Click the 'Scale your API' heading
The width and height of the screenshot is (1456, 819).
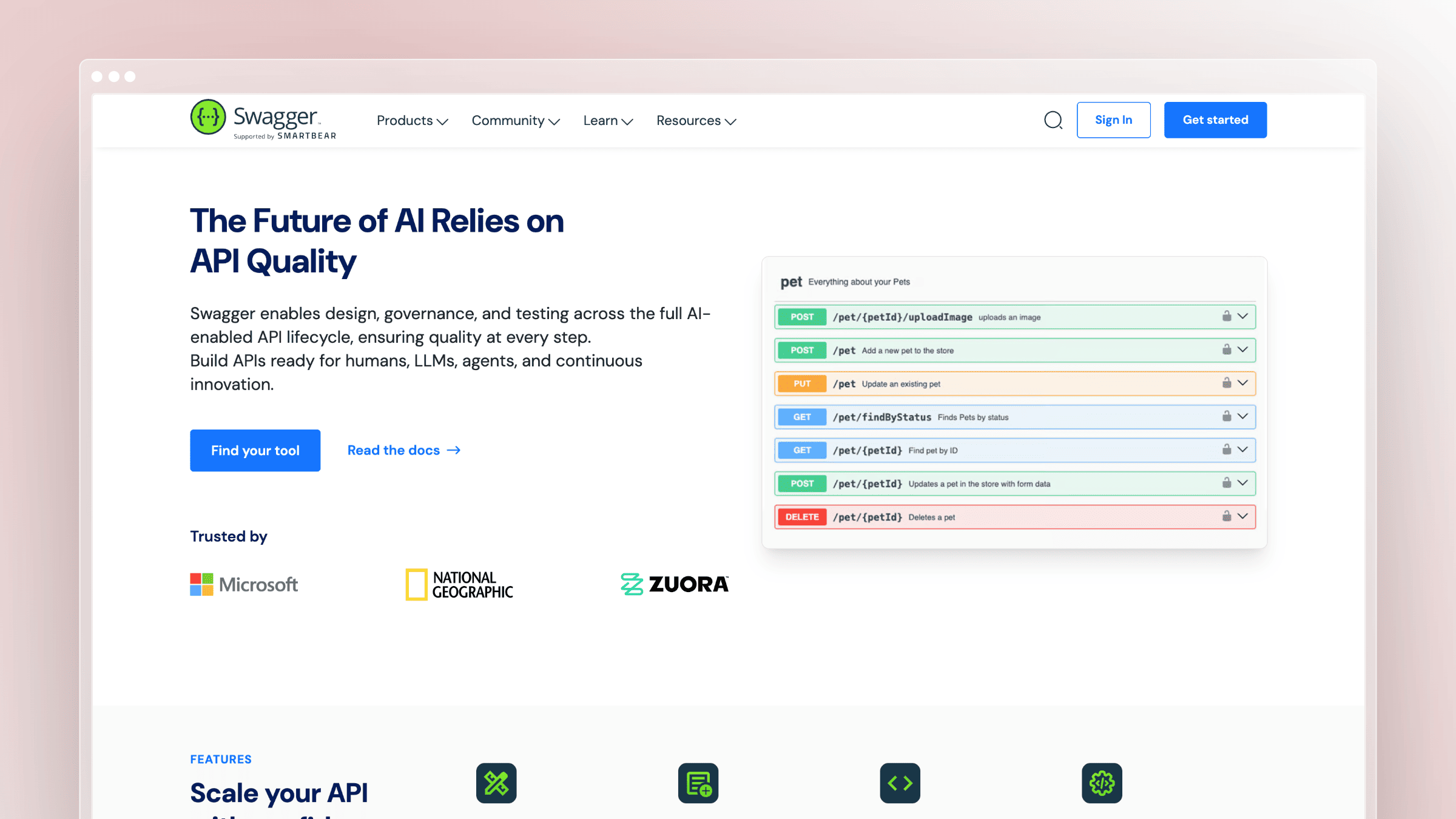click(279, 793)
